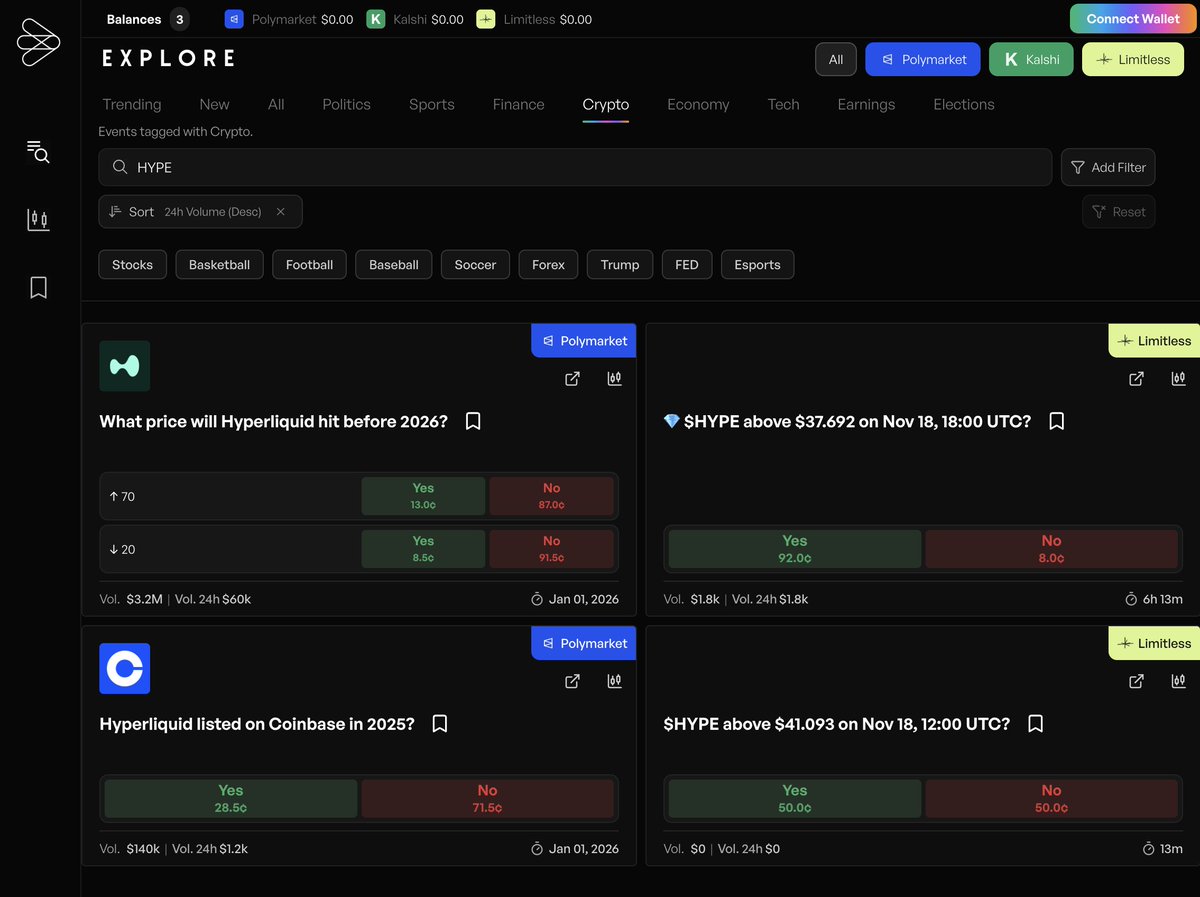Viewport: 1200px width, 897px height.
Task: Select the Trump tag chip
Action: (620, 265)
